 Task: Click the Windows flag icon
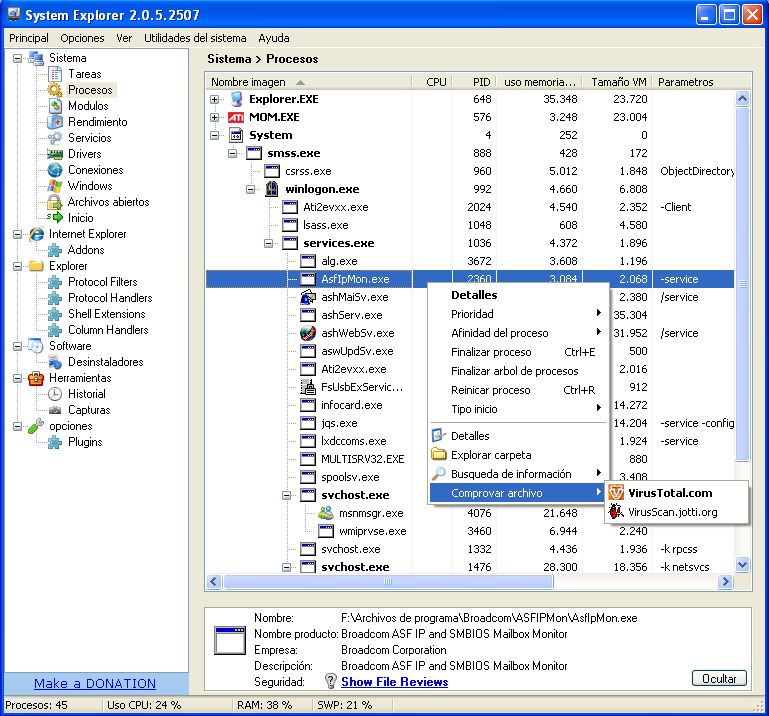point(55,186)
